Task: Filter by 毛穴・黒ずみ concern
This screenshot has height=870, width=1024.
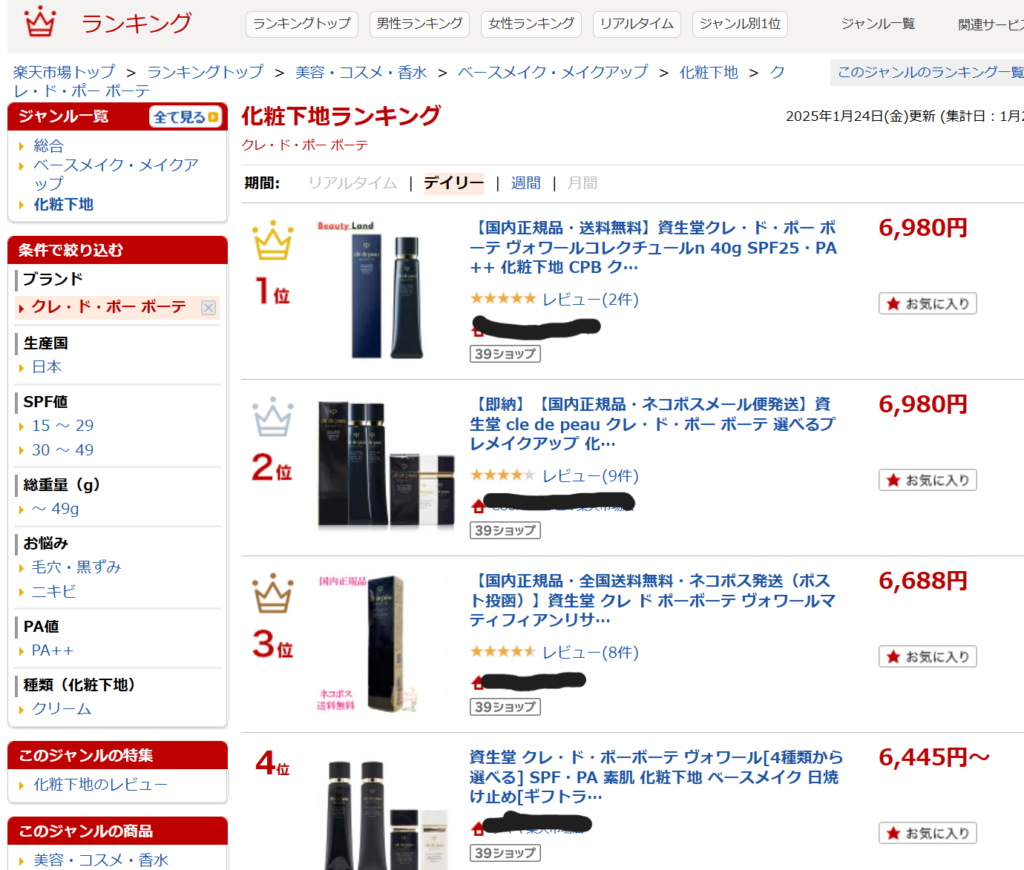Action: (x=76, y=567)
